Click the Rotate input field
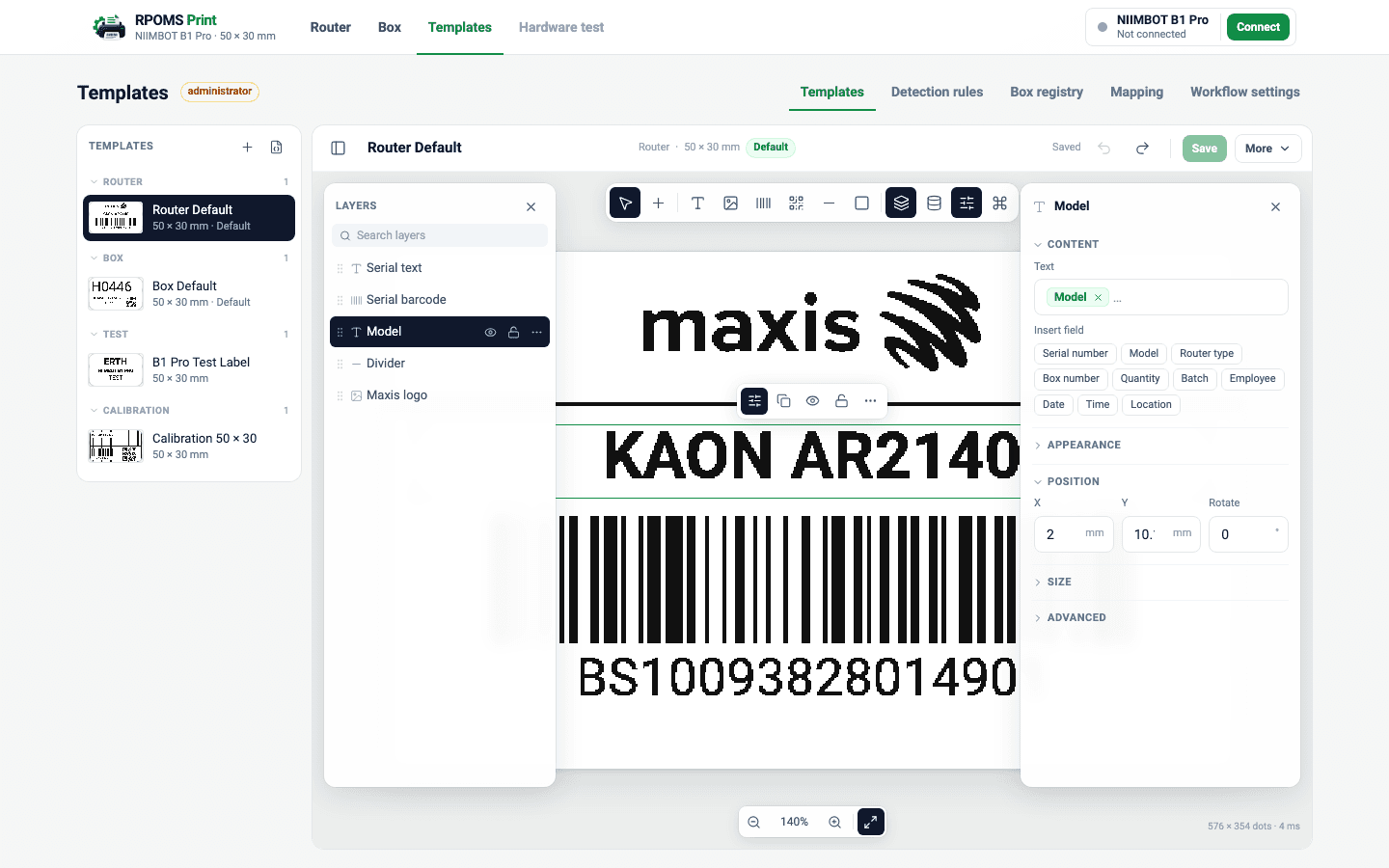 click(1248, 534)
